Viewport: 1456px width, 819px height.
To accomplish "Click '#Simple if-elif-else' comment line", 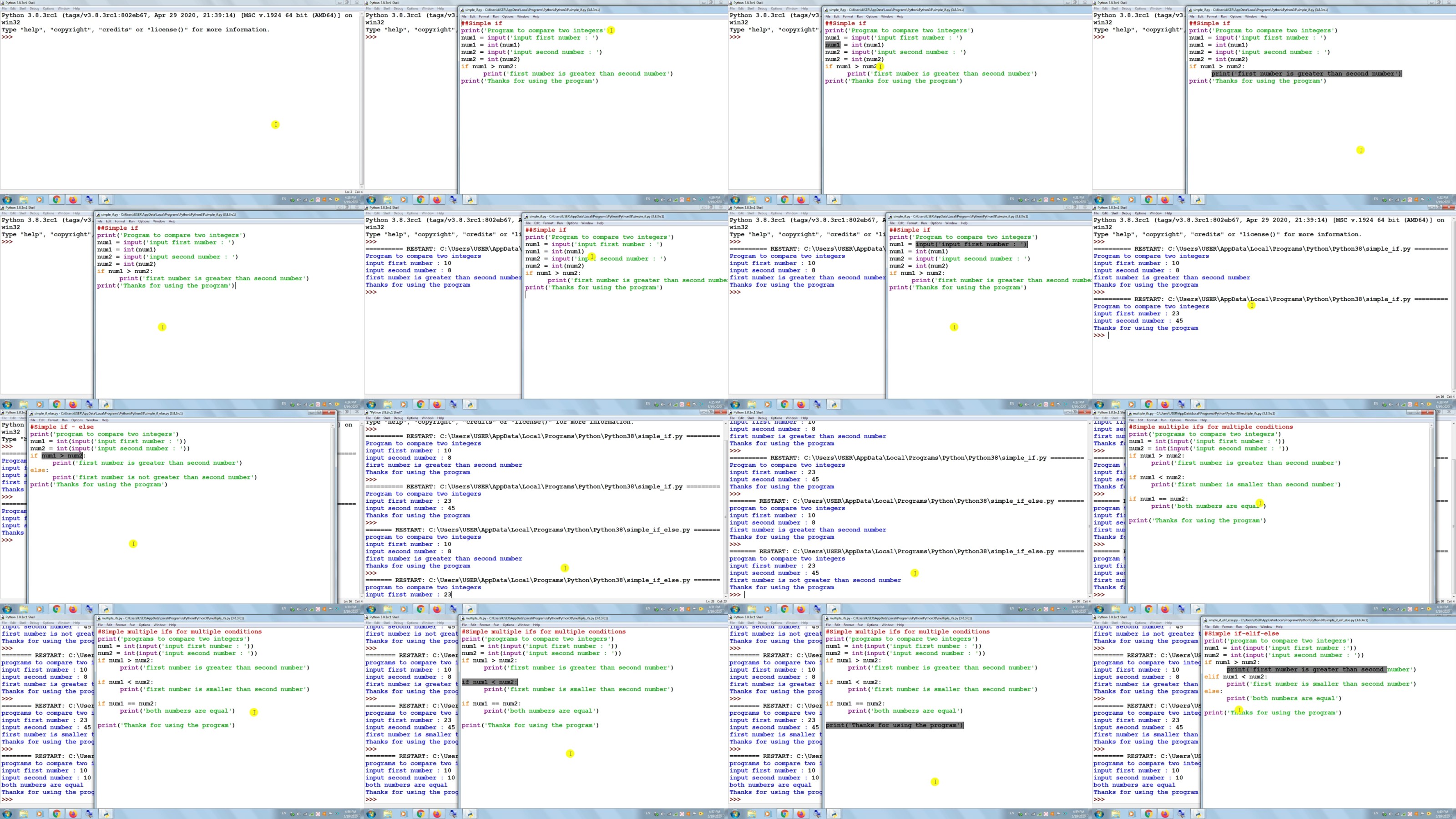I will [1241, 634].
